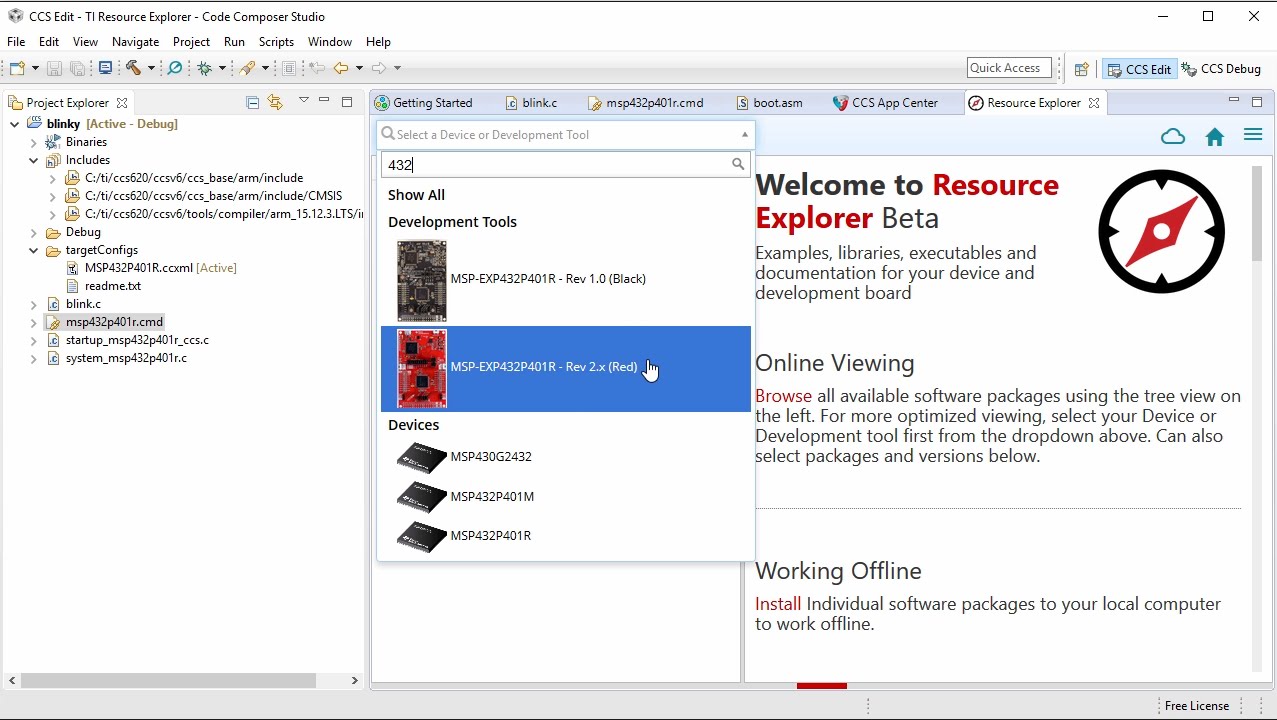The image size is (1277, 720).
Task: Open Project Explorer view menu triangle
Action: 303,101
